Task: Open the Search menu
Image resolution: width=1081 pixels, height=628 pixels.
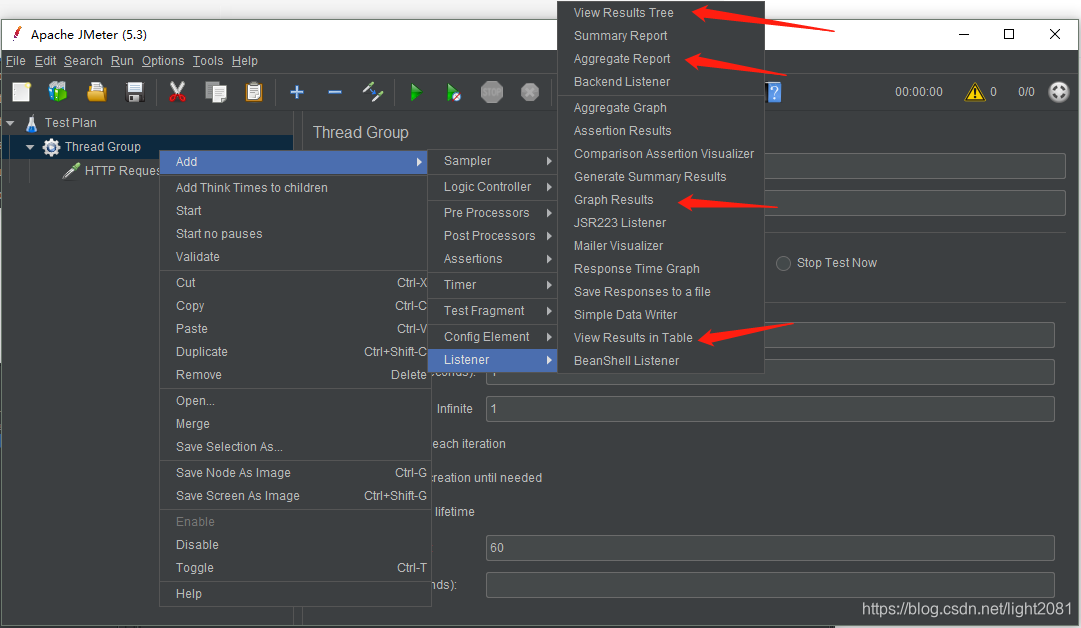Action: [83, 61]
